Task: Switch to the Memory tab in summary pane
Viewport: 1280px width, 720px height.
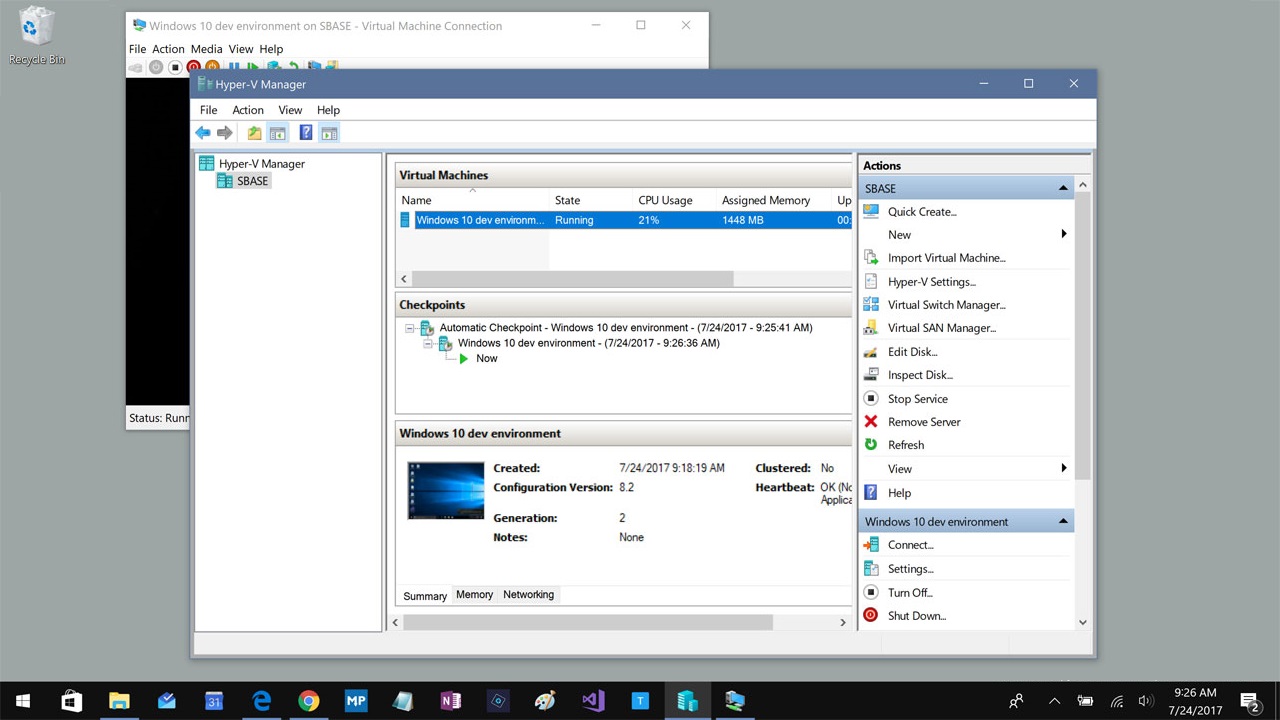Action: 474,594
